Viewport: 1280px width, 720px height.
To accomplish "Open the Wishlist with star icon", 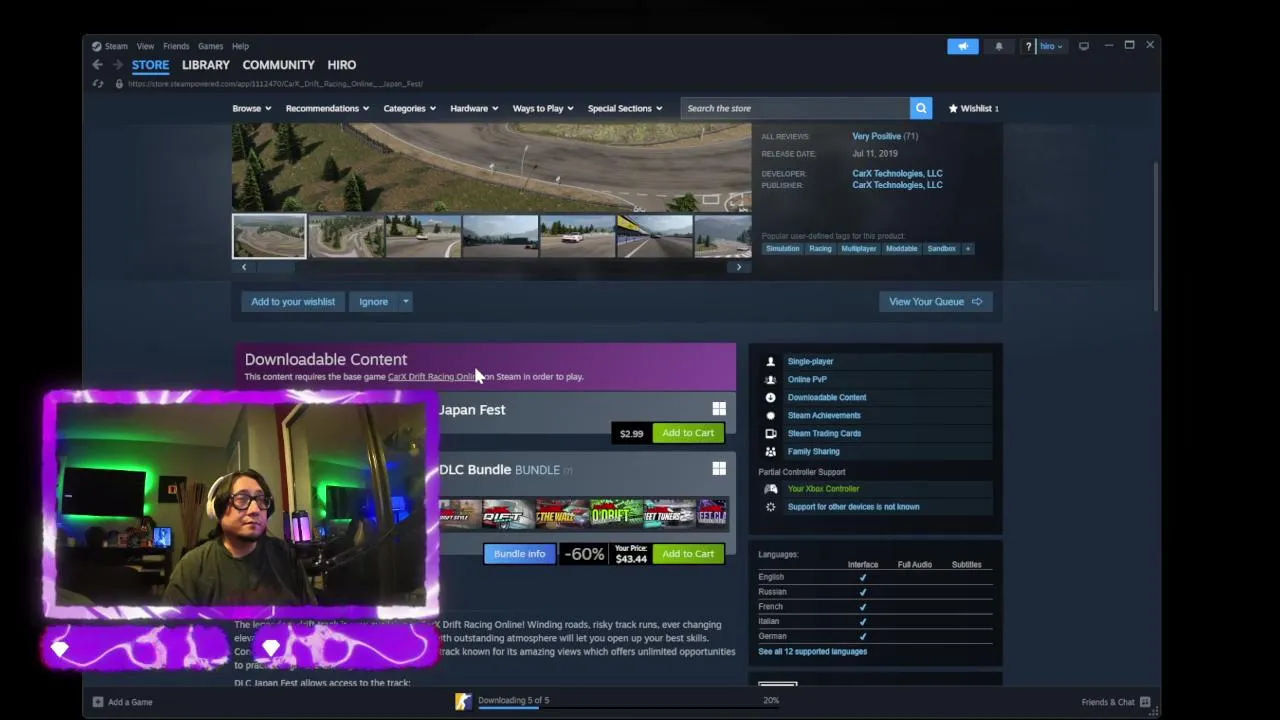I will pyautogui.click(x=973, y=108).
